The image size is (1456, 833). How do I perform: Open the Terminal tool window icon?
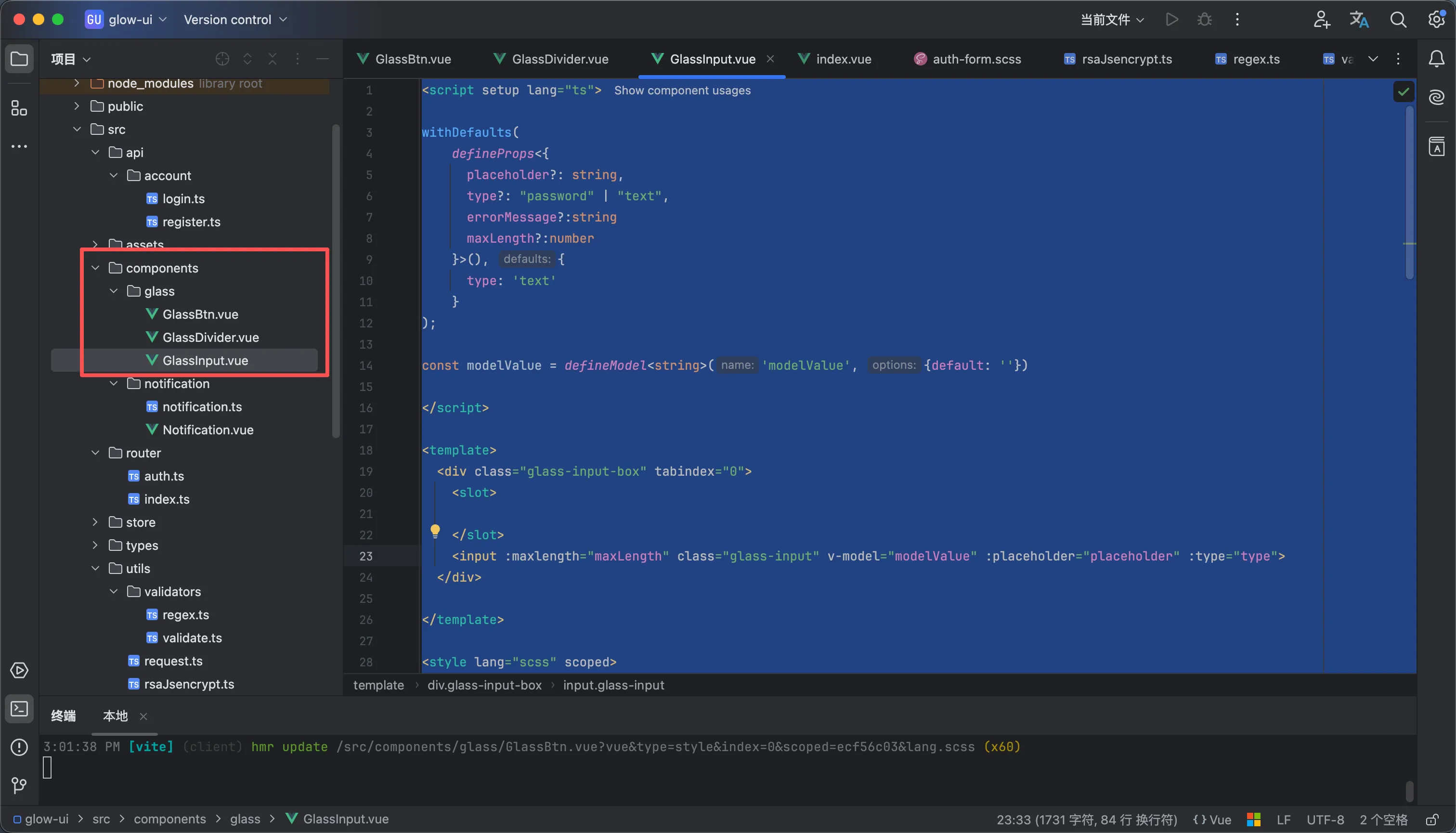(19, 709)
